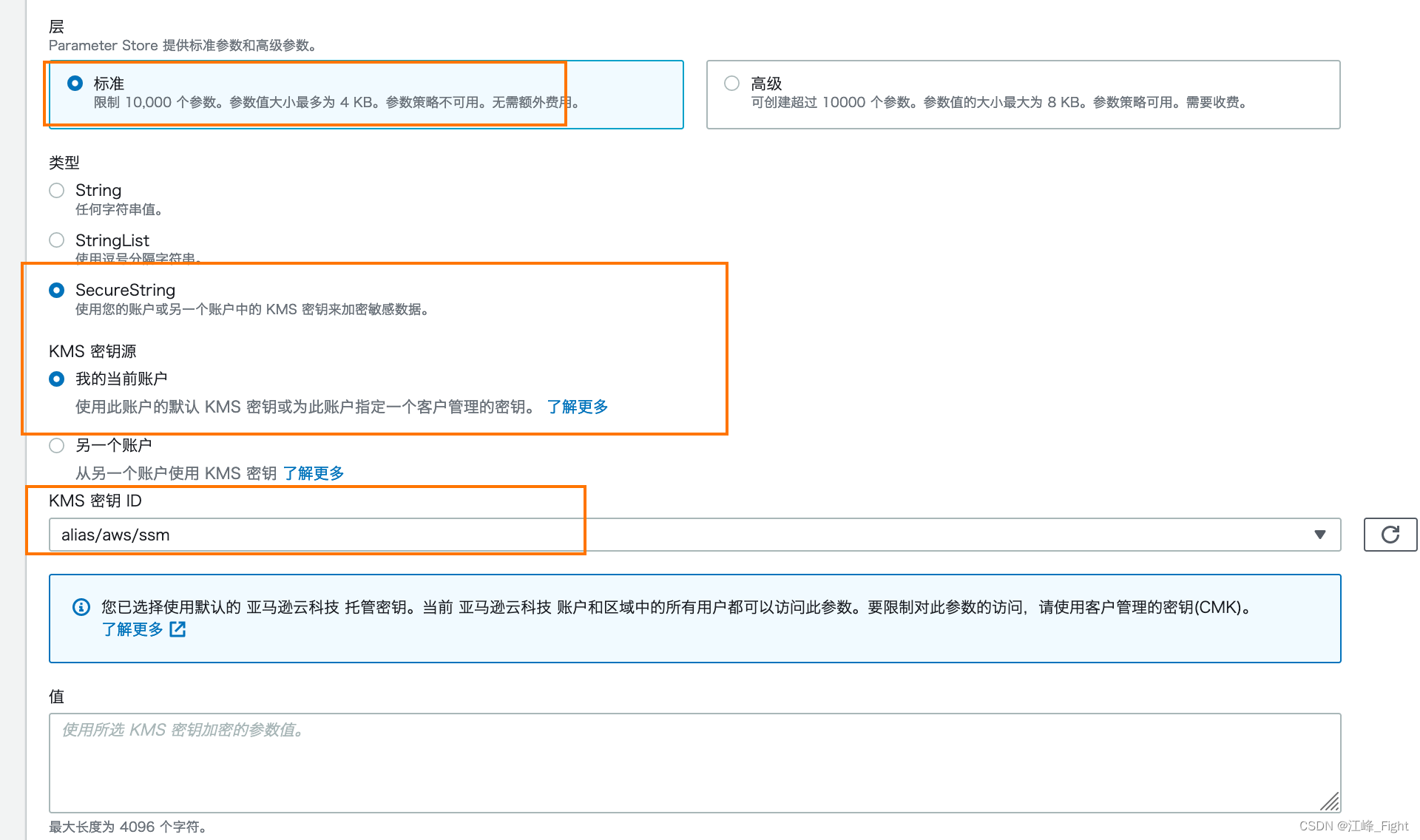
Task: Select 另一个账户 as KMS key source
Action: coord(57,445)
